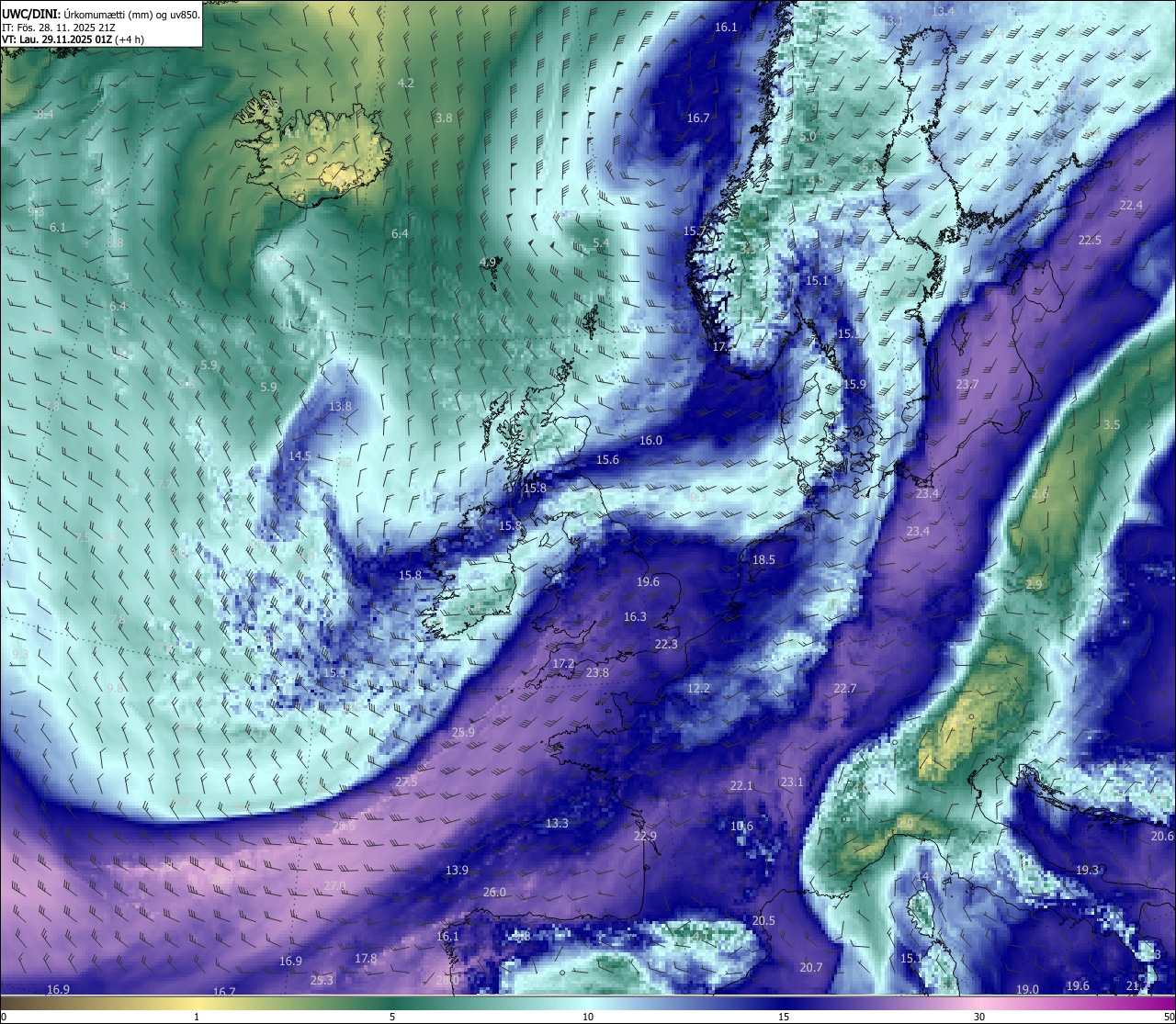Click the 50 label on the color scale
The image size is (1176, 1024).
[x=1169, y=1017]
